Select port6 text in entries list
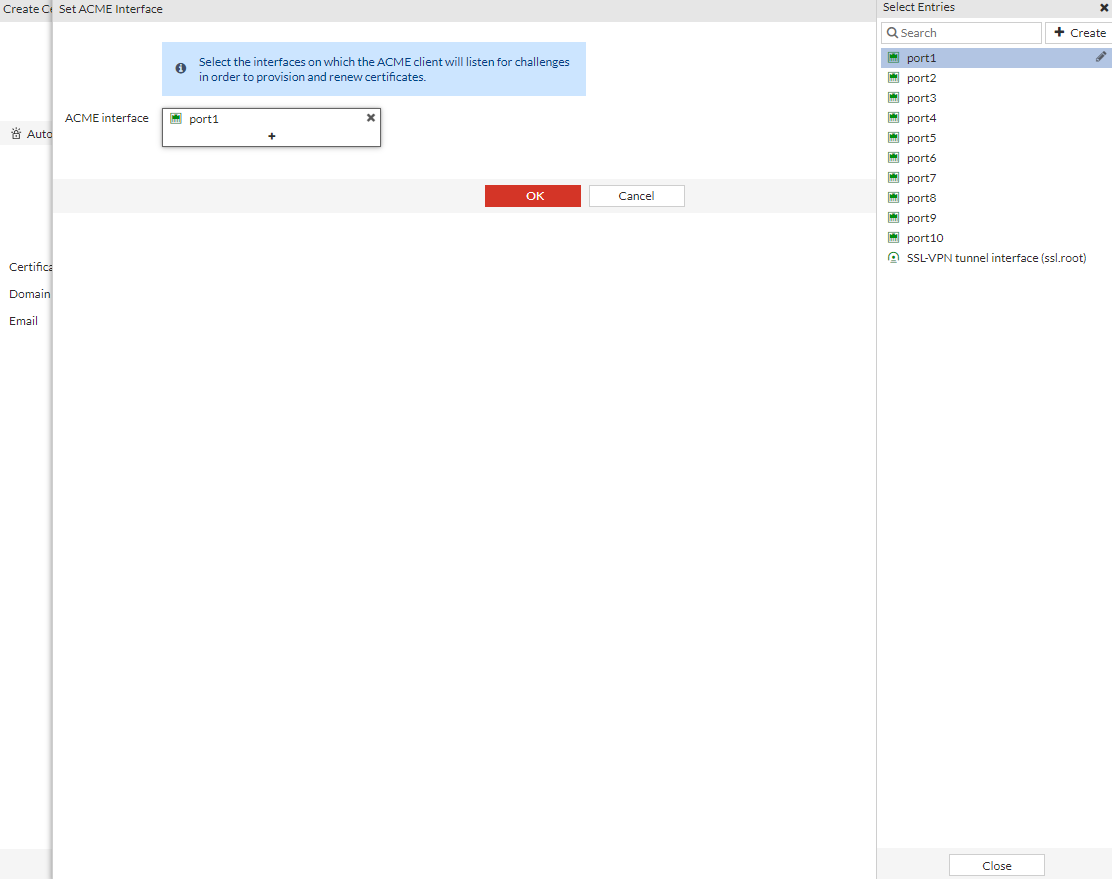 (921, 157)
